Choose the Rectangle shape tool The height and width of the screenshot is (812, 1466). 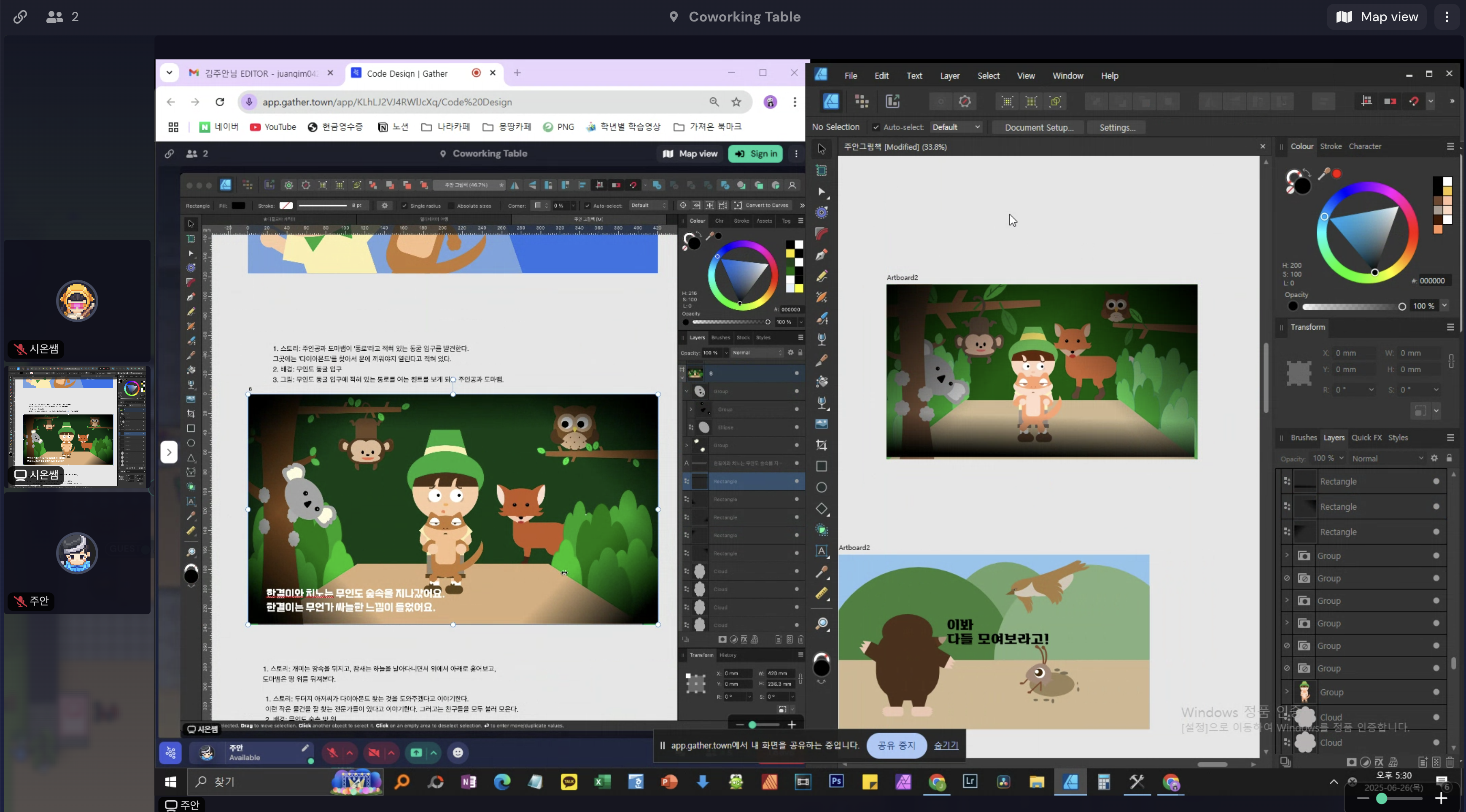coord(821,466)
